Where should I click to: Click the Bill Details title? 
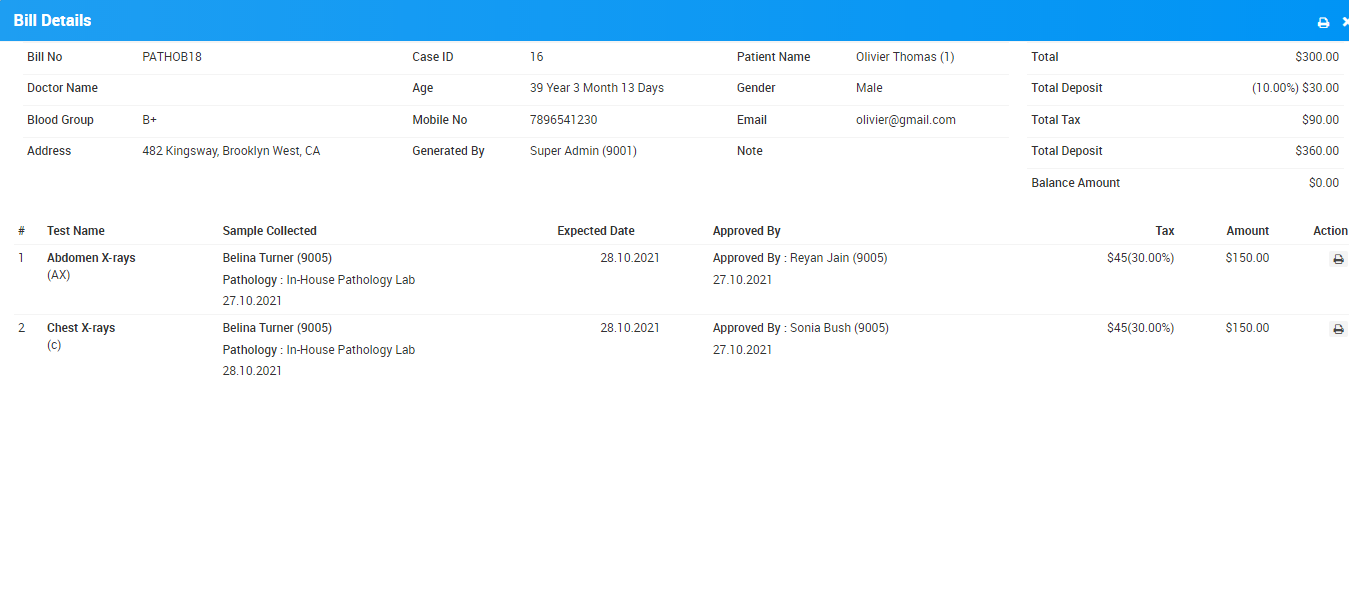pyautogui.click(x=52, y=21)
